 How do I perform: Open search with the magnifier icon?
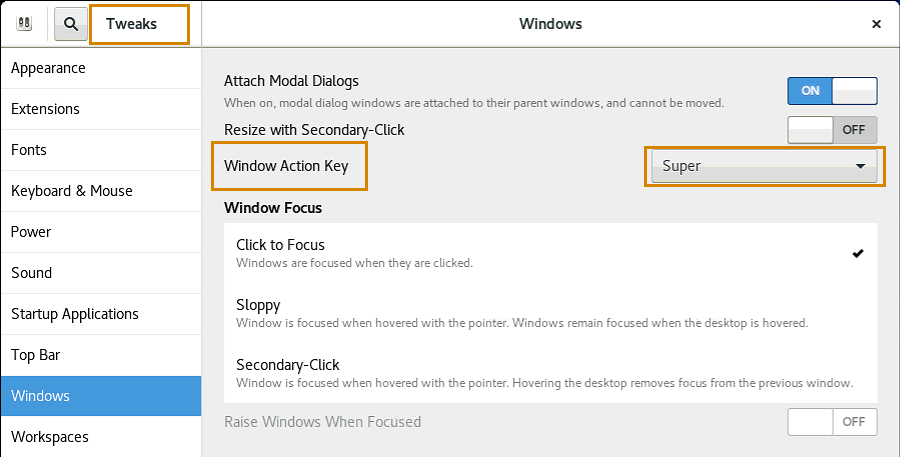click(71, 24)
